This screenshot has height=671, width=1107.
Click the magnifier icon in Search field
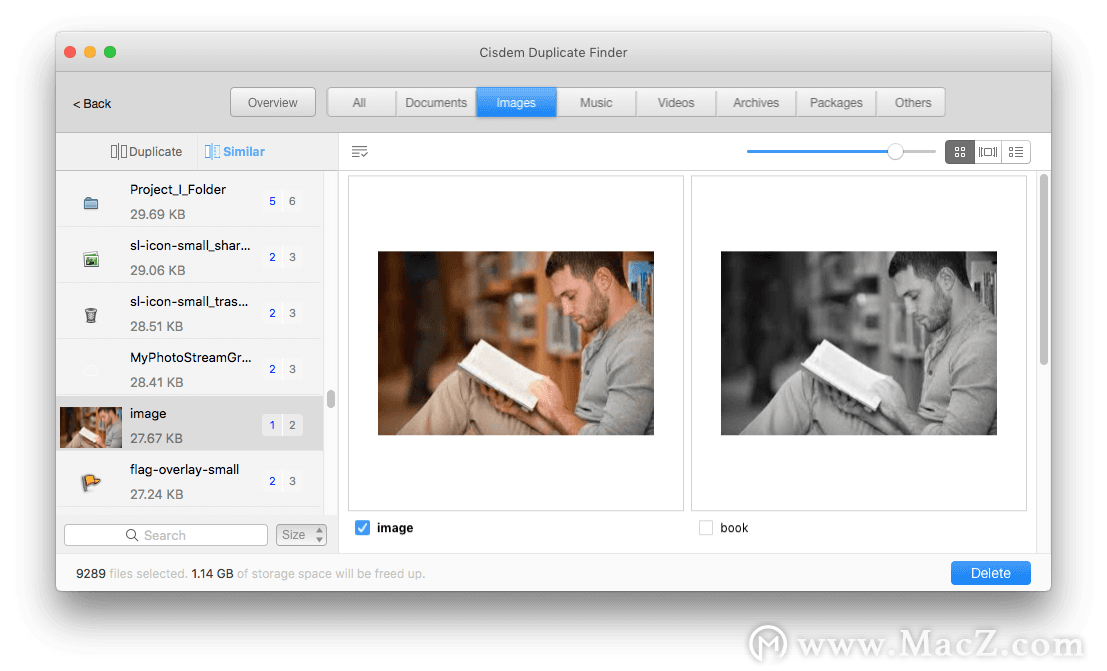coord(132,535)
